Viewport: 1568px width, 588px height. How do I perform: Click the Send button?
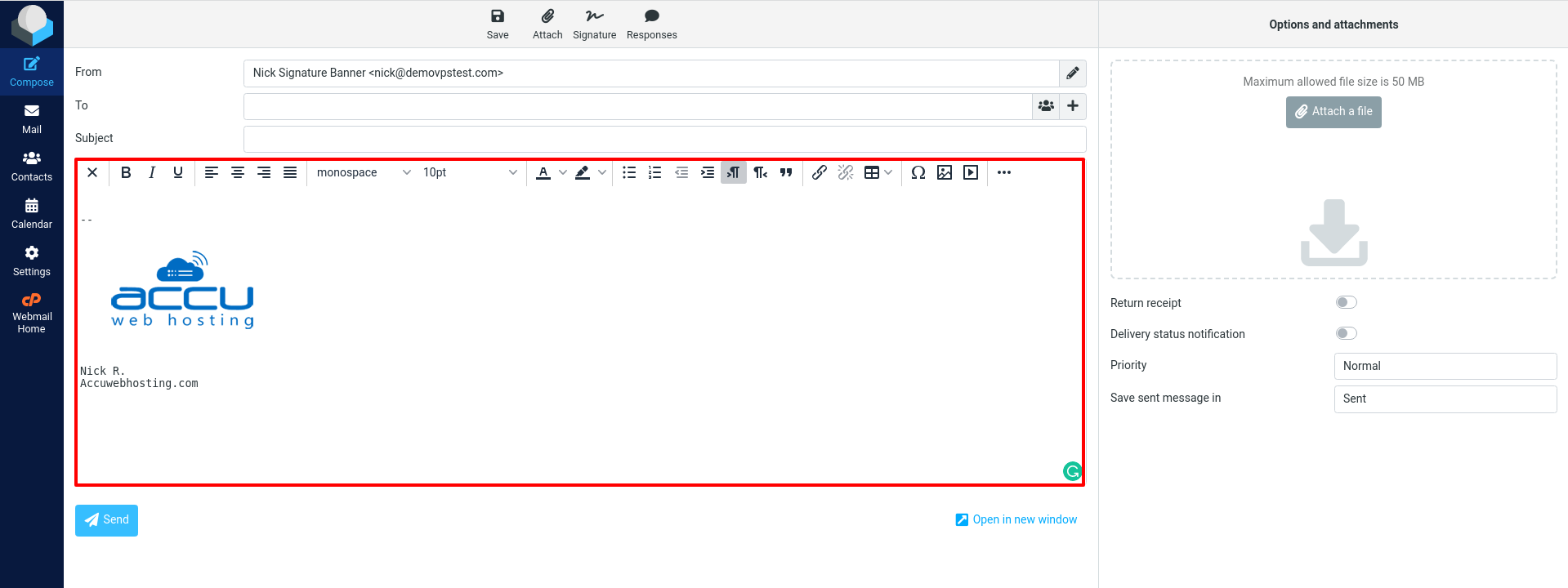point(106,520)
